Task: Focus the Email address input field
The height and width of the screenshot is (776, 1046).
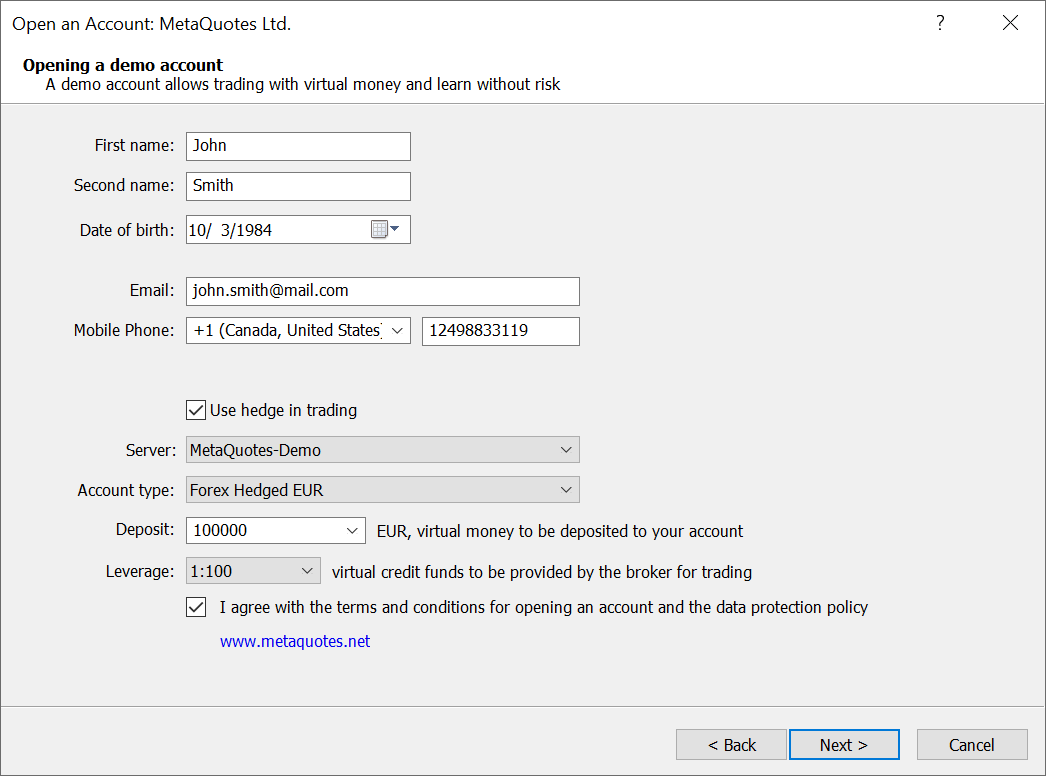Action: 382,290
